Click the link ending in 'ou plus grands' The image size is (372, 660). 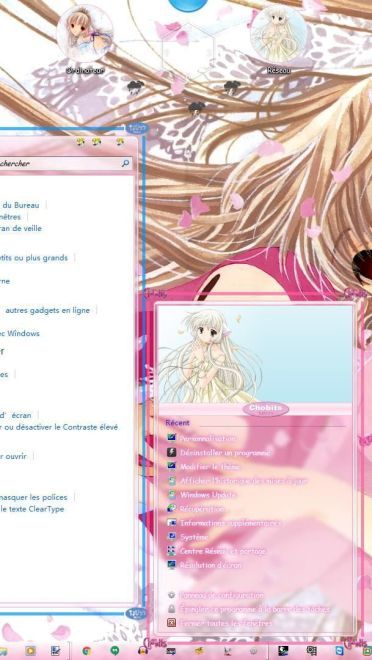(x=34, y=258)
